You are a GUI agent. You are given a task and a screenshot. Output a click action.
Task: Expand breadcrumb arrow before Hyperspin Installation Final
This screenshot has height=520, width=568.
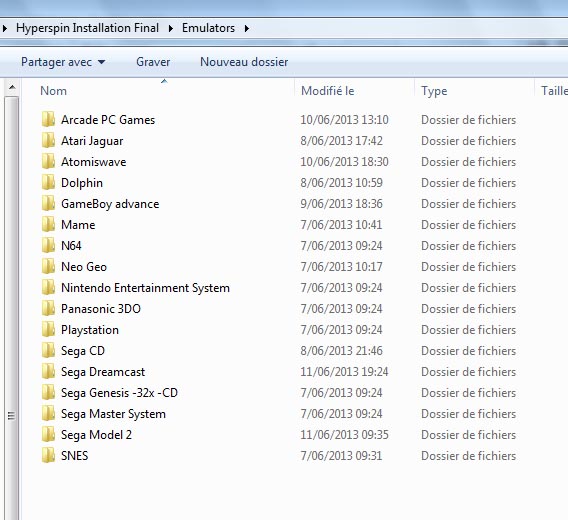click(x=5, y=28)
